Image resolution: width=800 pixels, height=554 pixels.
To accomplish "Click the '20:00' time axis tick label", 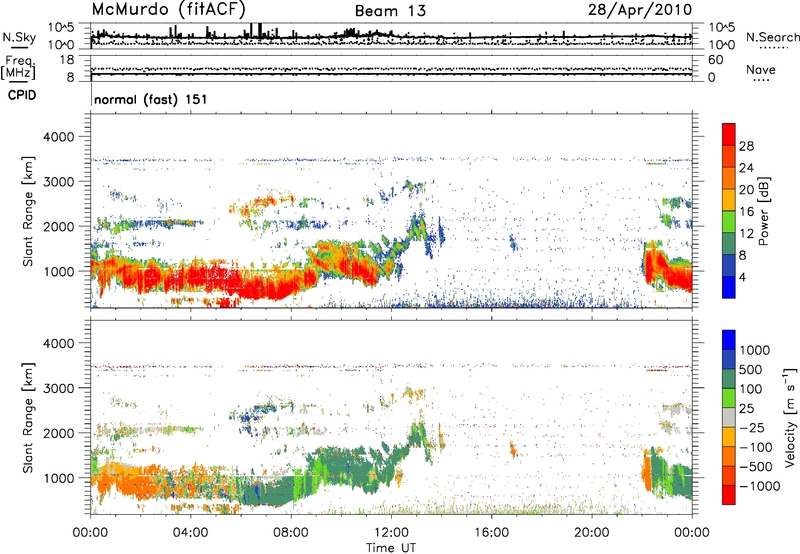I will click(x=591, y=533).
